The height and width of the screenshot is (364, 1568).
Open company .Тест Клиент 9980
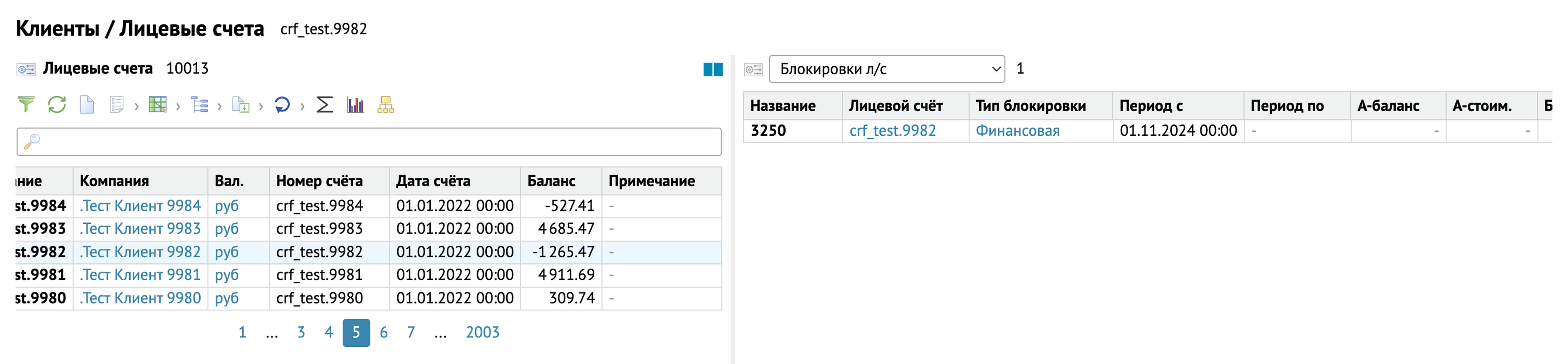click(x=140, y=298)
